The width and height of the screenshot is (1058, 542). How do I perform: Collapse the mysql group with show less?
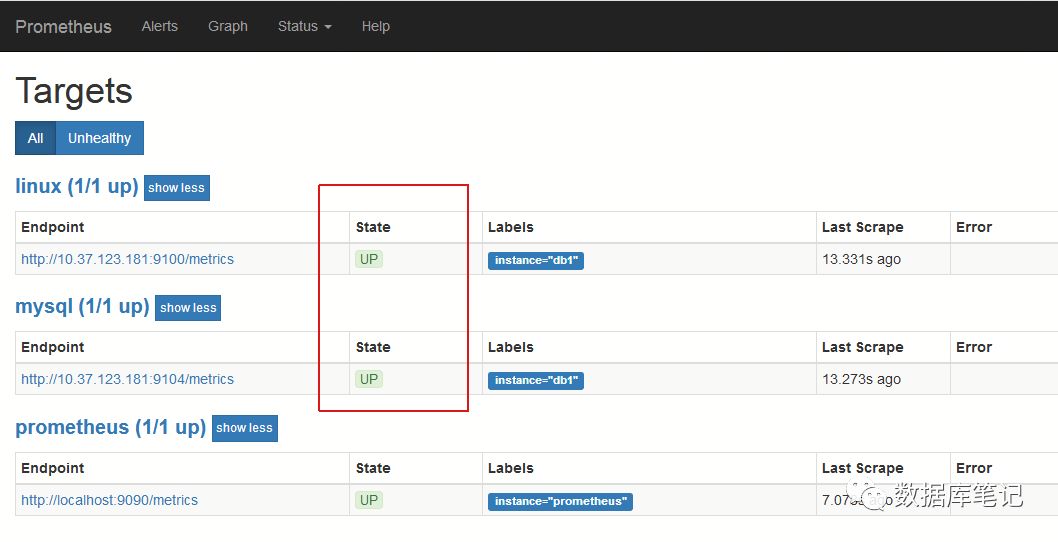(188, 308)
